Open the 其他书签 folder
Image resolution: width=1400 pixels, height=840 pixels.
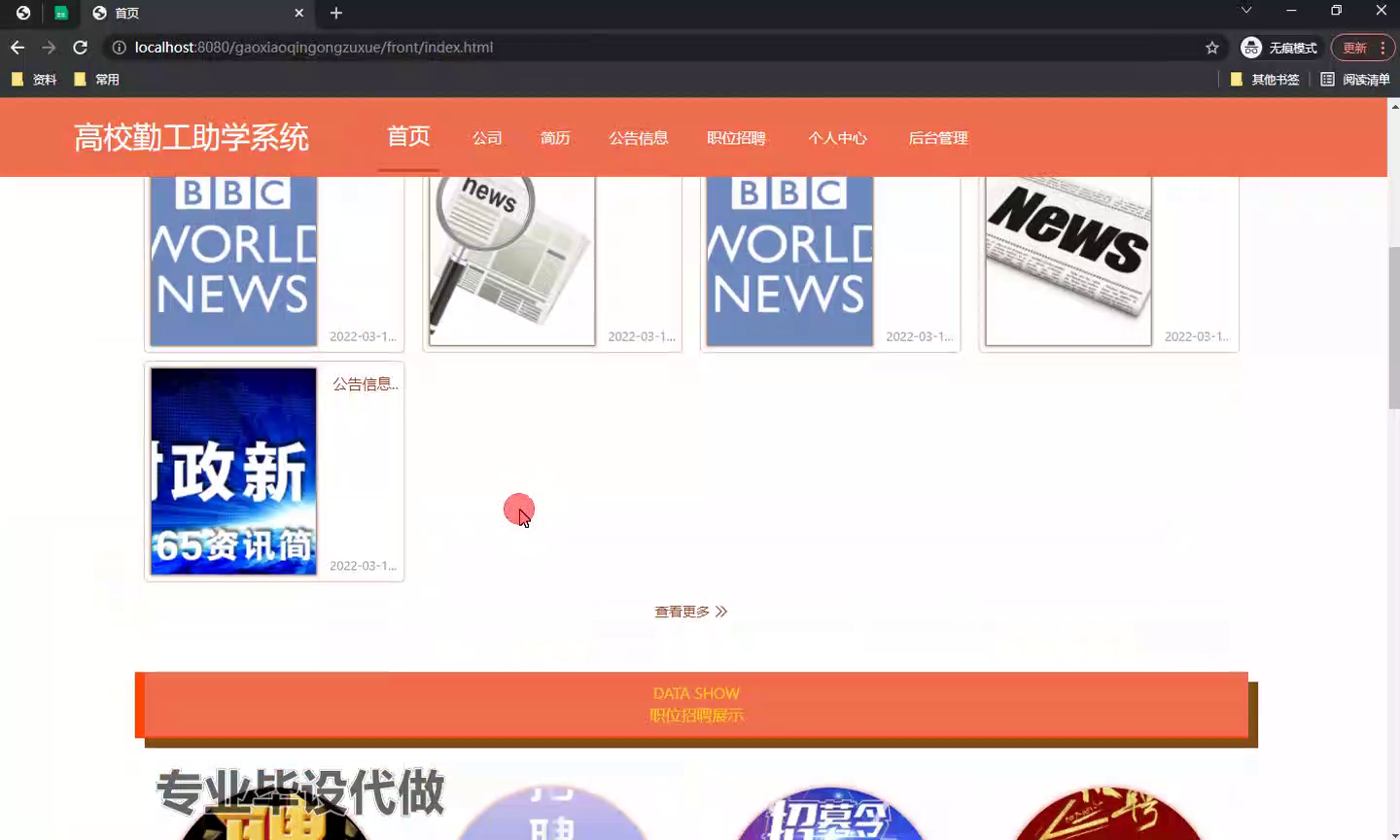point(1264,80)
